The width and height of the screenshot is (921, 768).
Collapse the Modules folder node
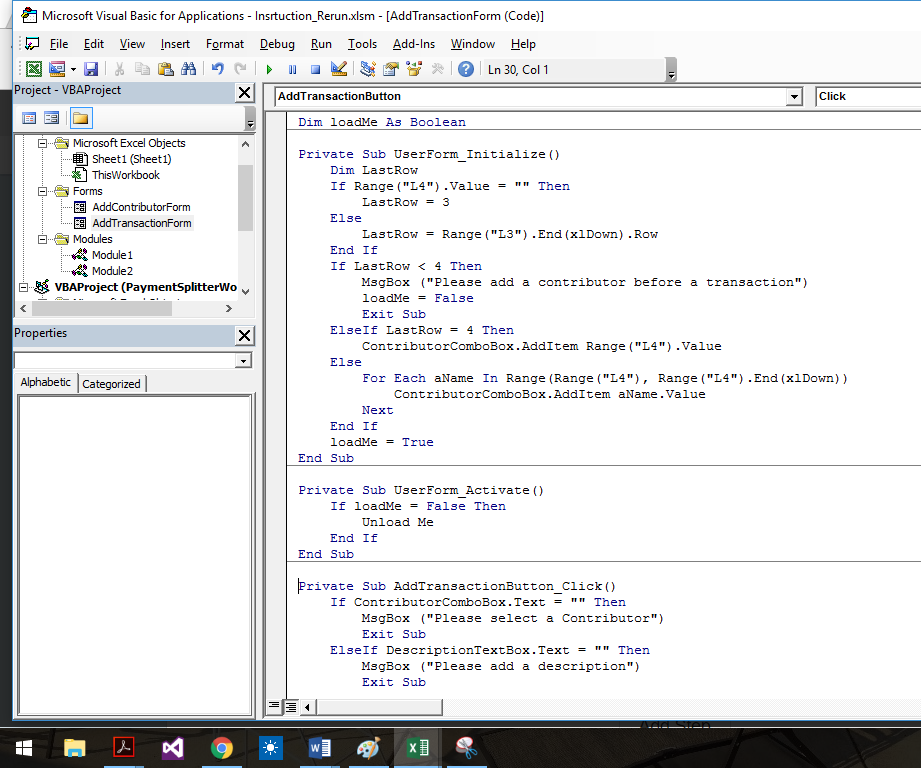coord(43,239)
